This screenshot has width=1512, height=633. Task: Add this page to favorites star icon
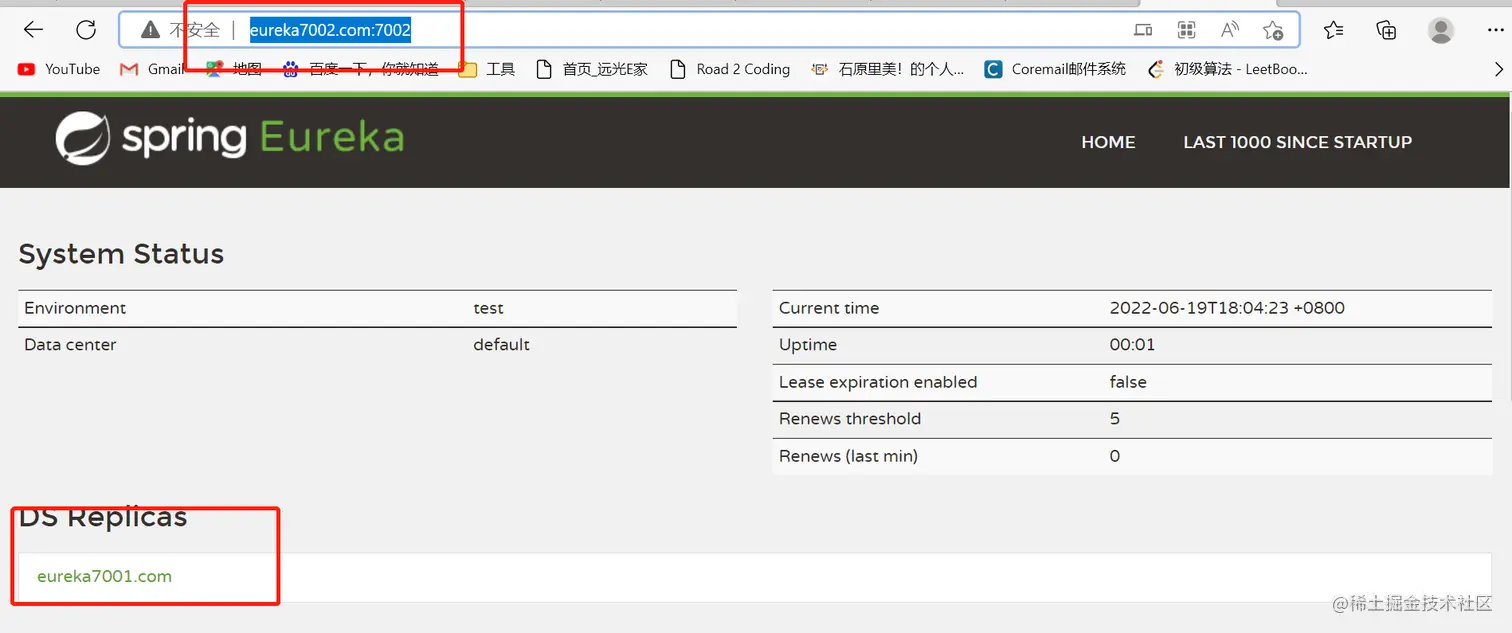[1273, 30]
